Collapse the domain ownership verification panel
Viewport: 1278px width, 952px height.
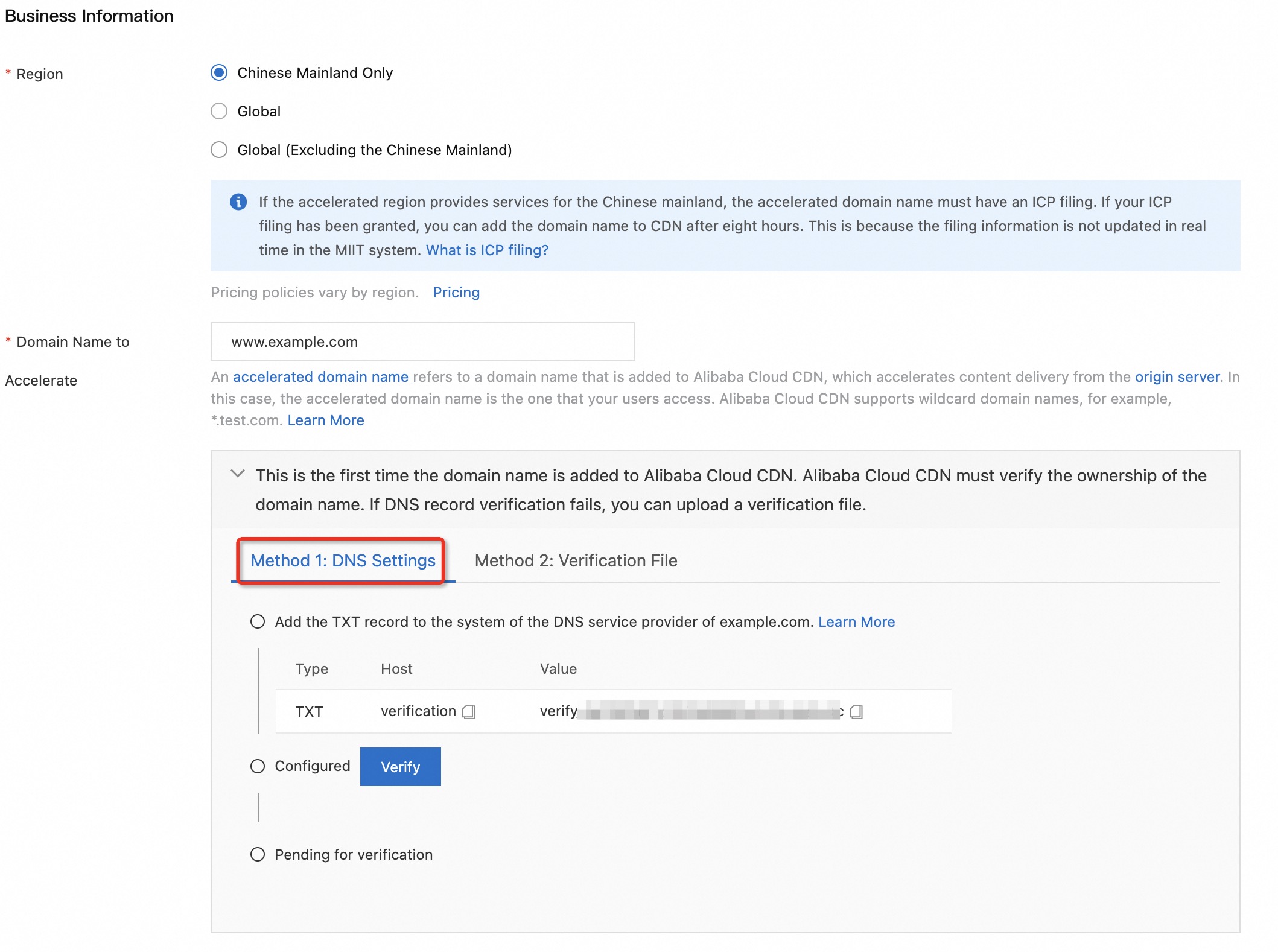click(238, 474)
